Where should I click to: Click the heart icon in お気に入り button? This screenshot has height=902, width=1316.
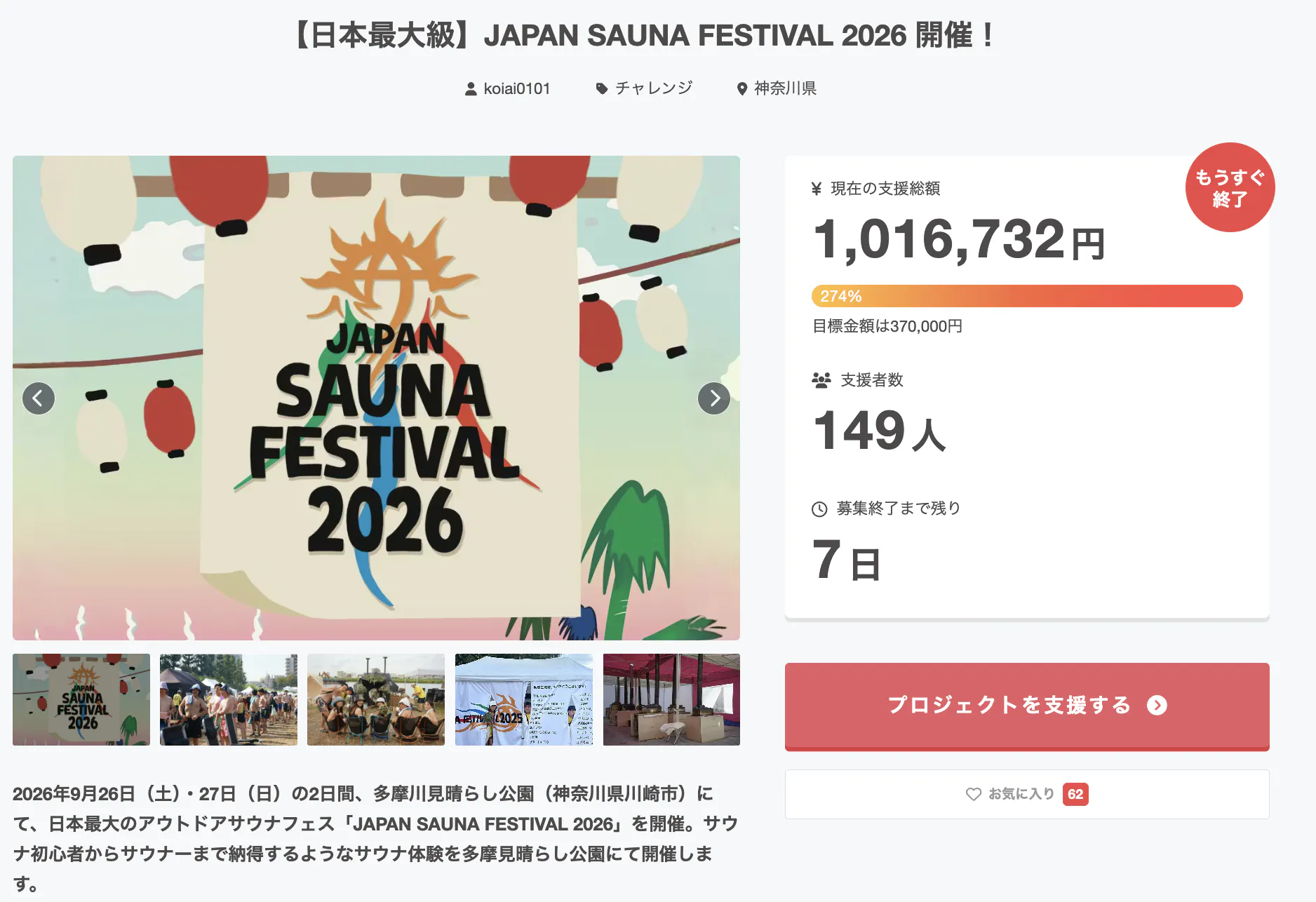[x=973, y=794]
